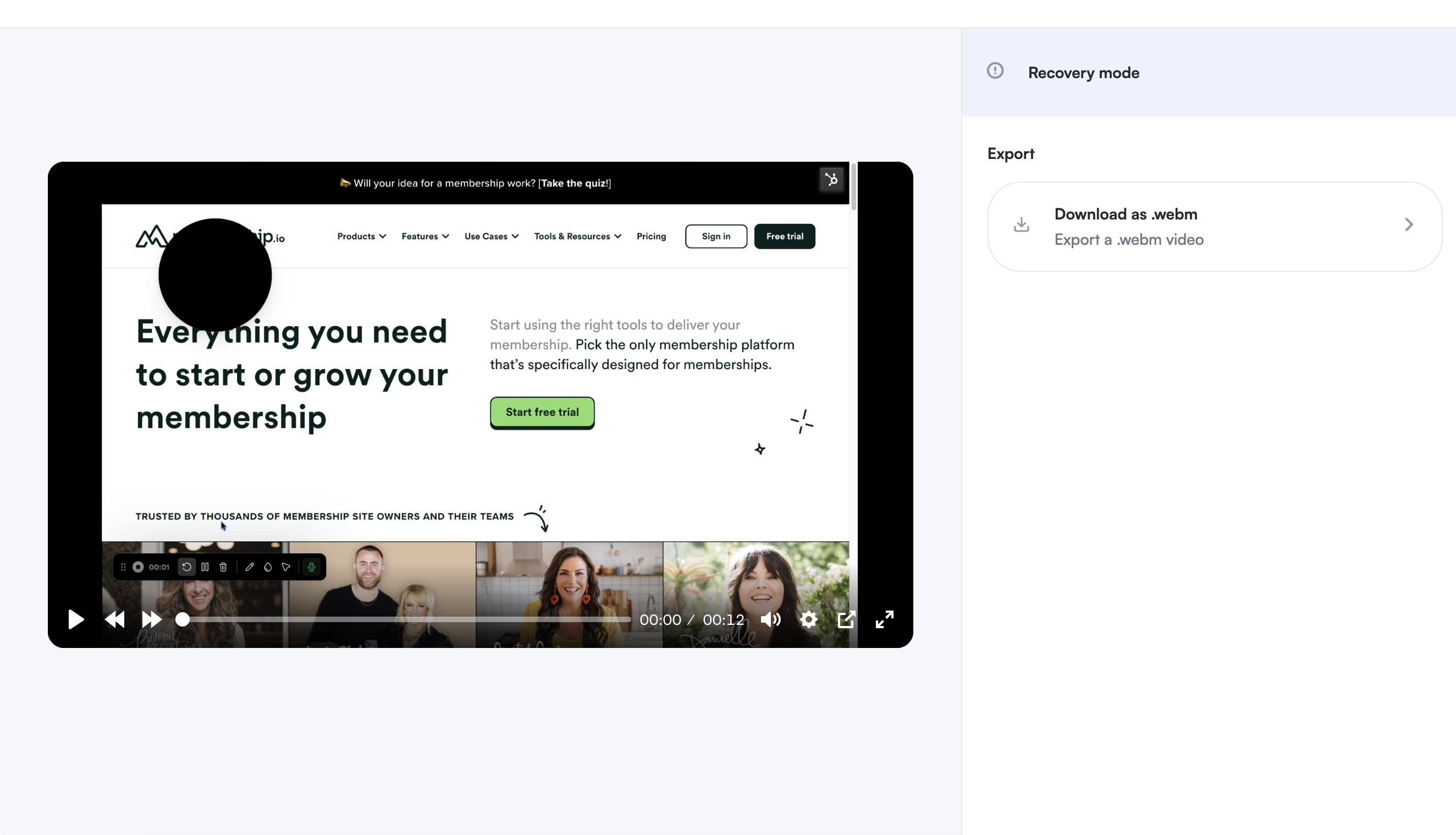The height and width of the screenshot is (835, 1456).
Task: Click the Download as .webm chevron arrow
Action: point(1409,224)
